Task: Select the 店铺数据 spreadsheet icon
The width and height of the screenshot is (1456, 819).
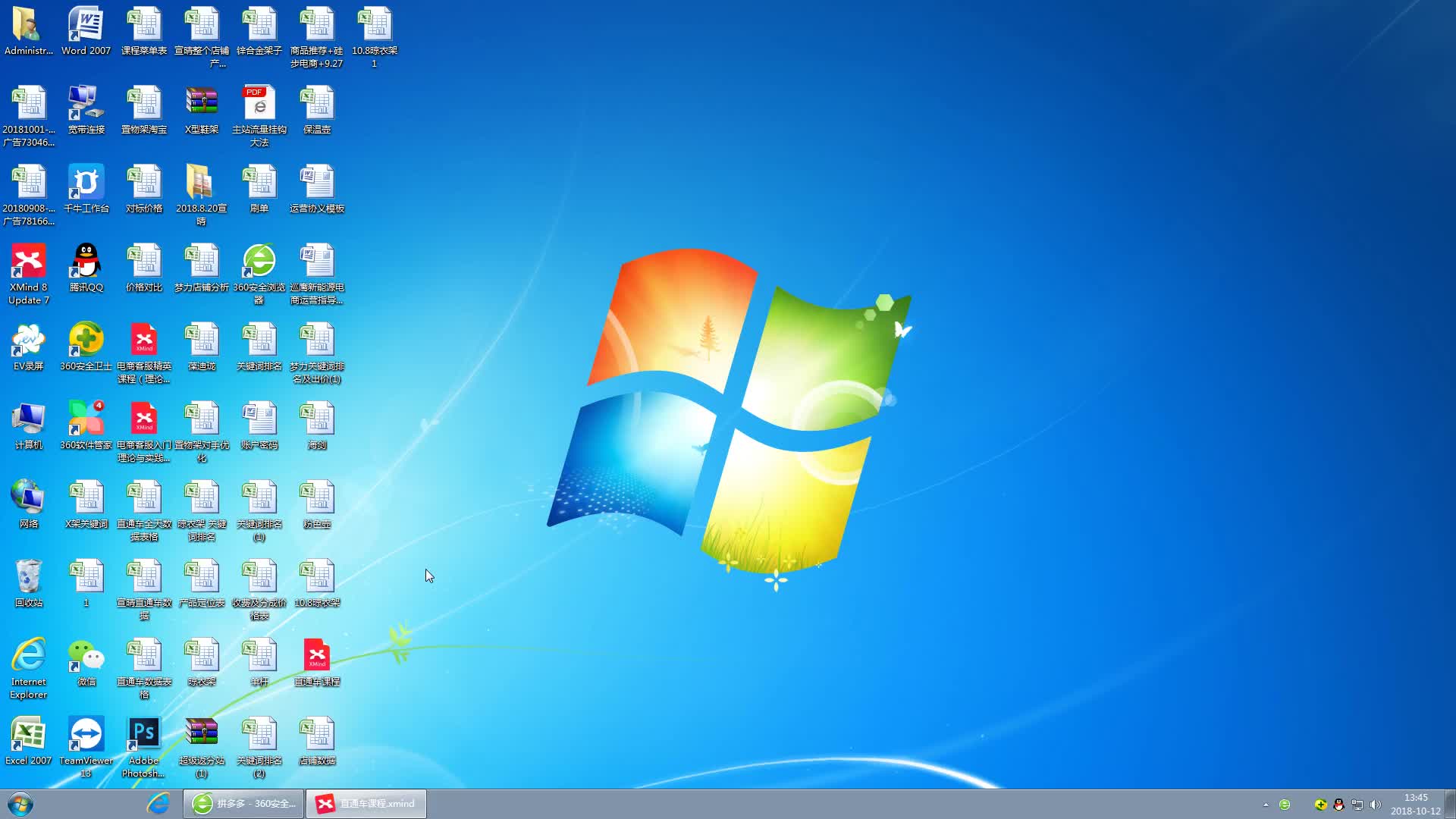Action: tap(317, 741)
